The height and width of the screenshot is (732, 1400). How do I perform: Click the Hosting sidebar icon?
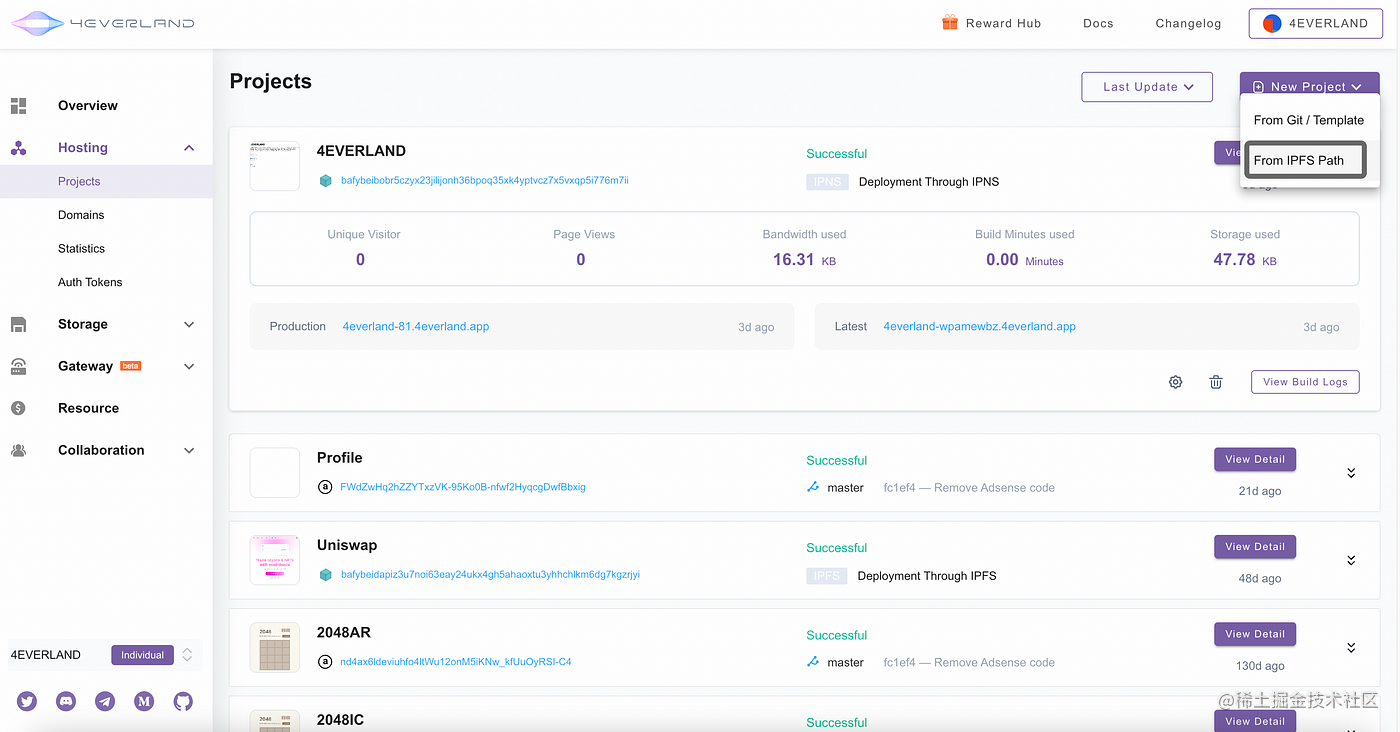coord(18,148)
